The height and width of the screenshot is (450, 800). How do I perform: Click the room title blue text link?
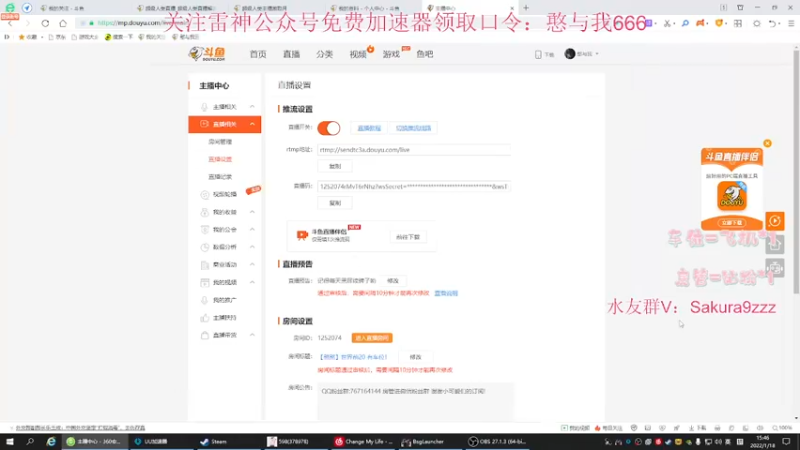point(353,357)
